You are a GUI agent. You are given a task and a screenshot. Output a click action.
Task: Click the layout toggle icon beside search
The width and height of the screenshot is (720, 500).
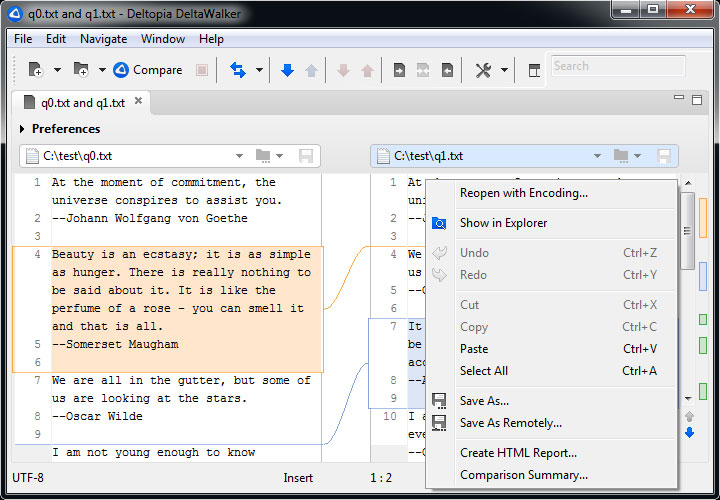coord(534,70)
